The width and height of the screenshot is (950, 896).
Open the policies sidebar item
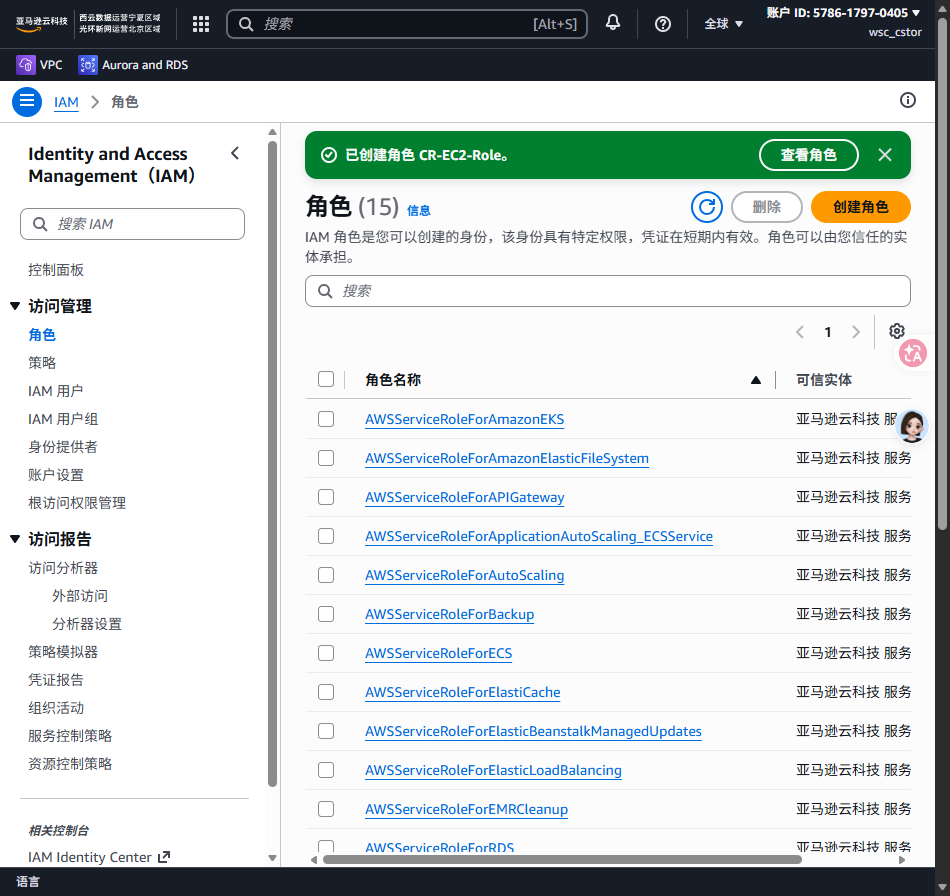tap(42, 362)
